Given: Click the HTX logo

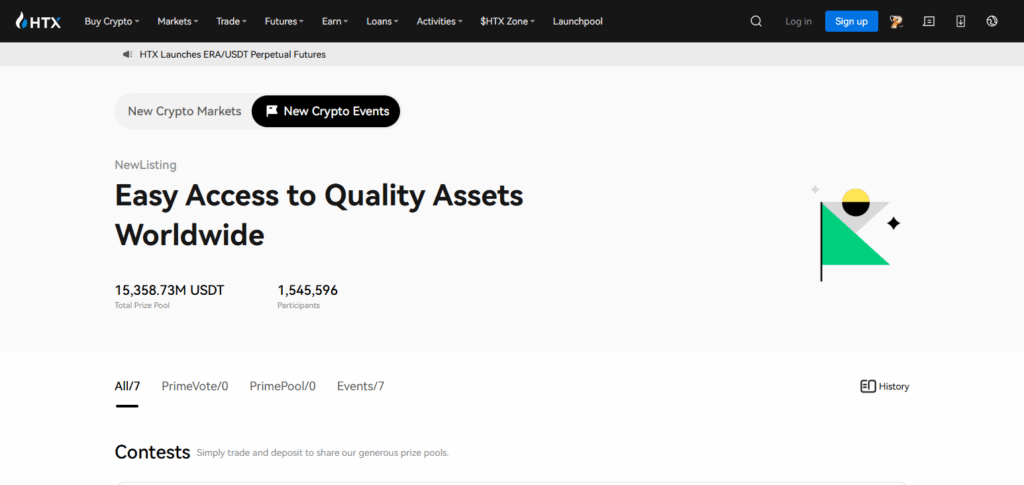Looking at the screenshot, I should coord(39,21).
